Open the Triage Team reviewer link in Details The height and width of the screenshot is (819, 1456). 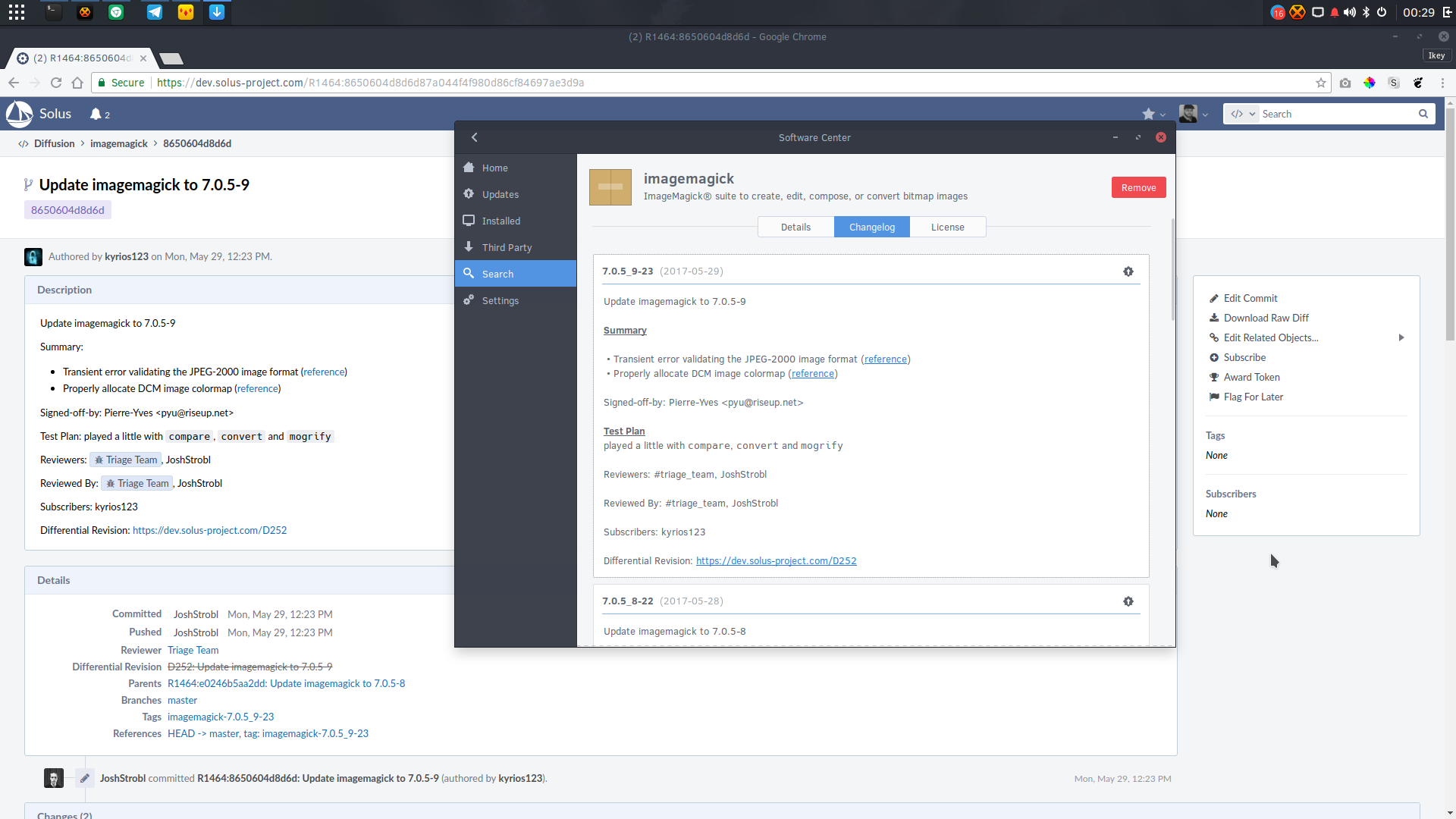click(193, 650)
